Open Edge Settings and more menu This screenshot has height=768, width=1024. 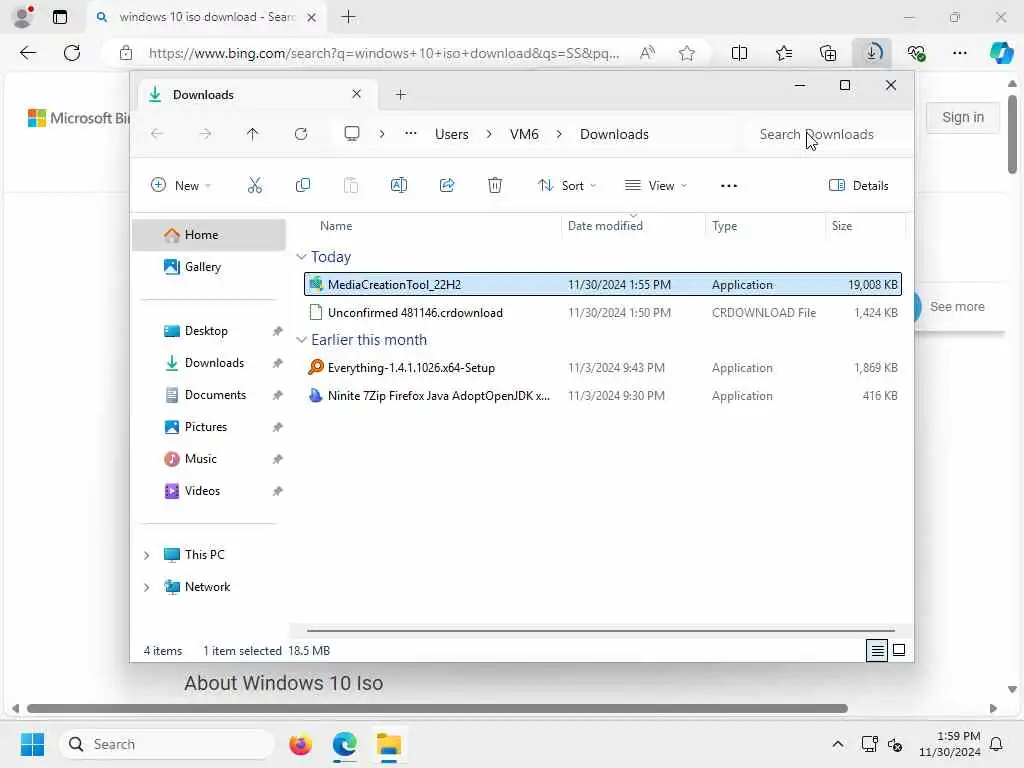coord(959,53)
